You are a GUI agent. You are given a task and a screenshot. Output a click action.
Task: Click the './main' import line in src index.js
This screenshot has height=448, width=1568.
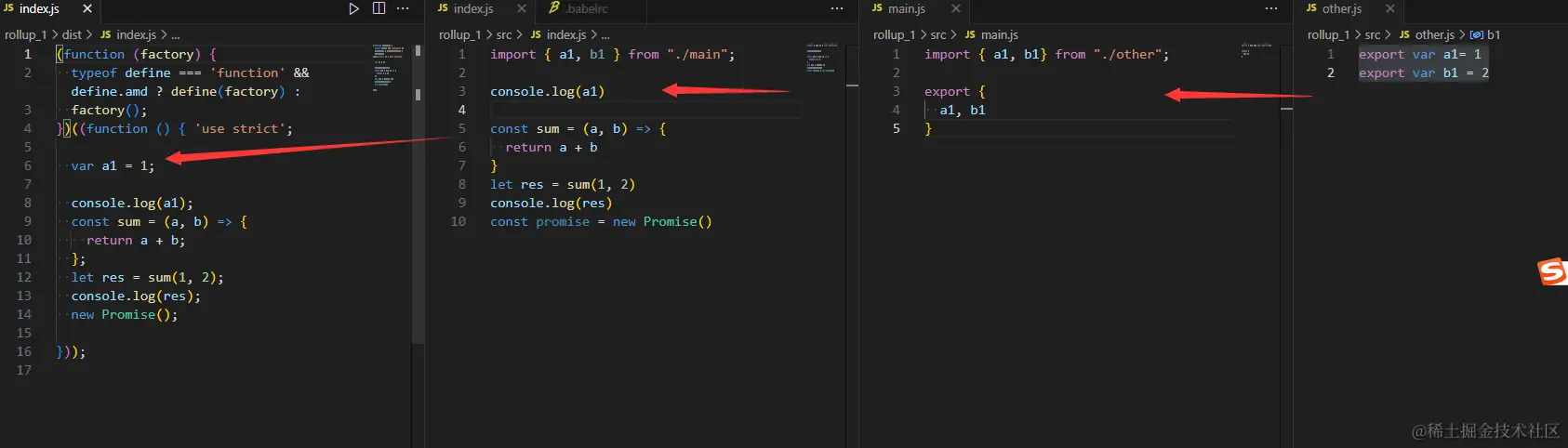pos(612,54)
